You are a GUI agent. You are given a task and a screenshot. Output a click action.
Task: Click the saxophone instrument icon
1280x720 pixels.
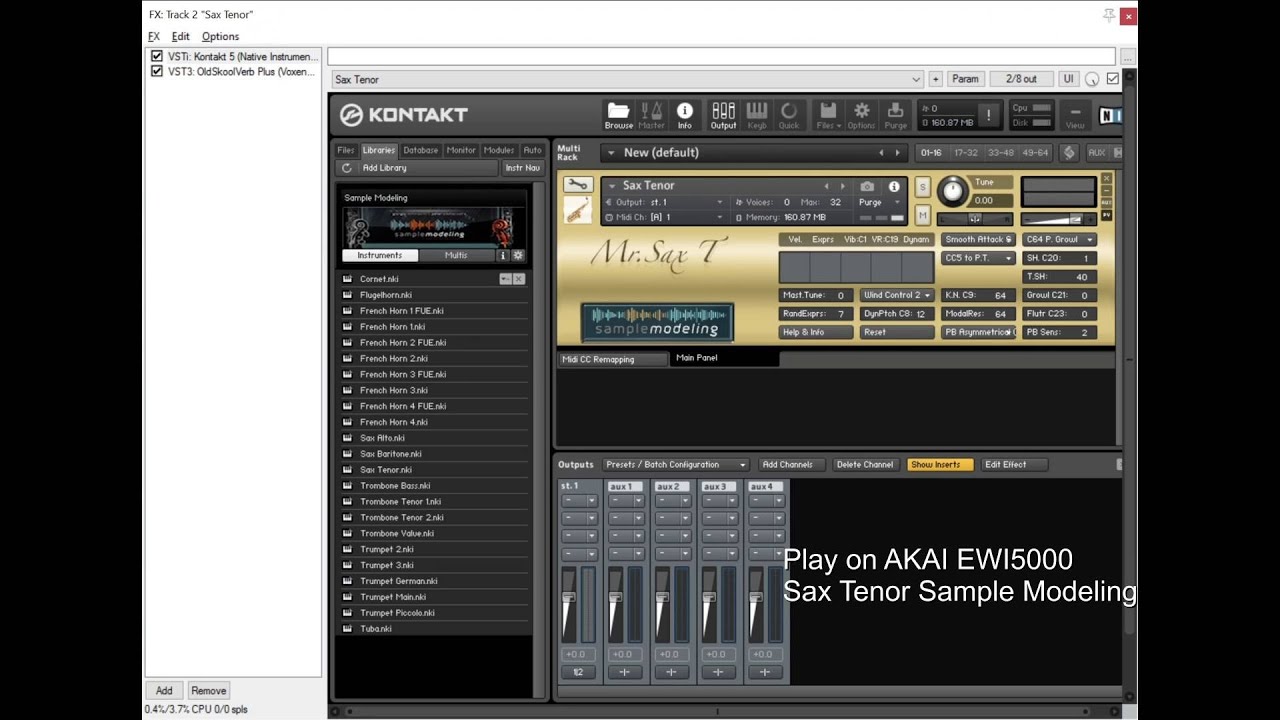[577, 210]
